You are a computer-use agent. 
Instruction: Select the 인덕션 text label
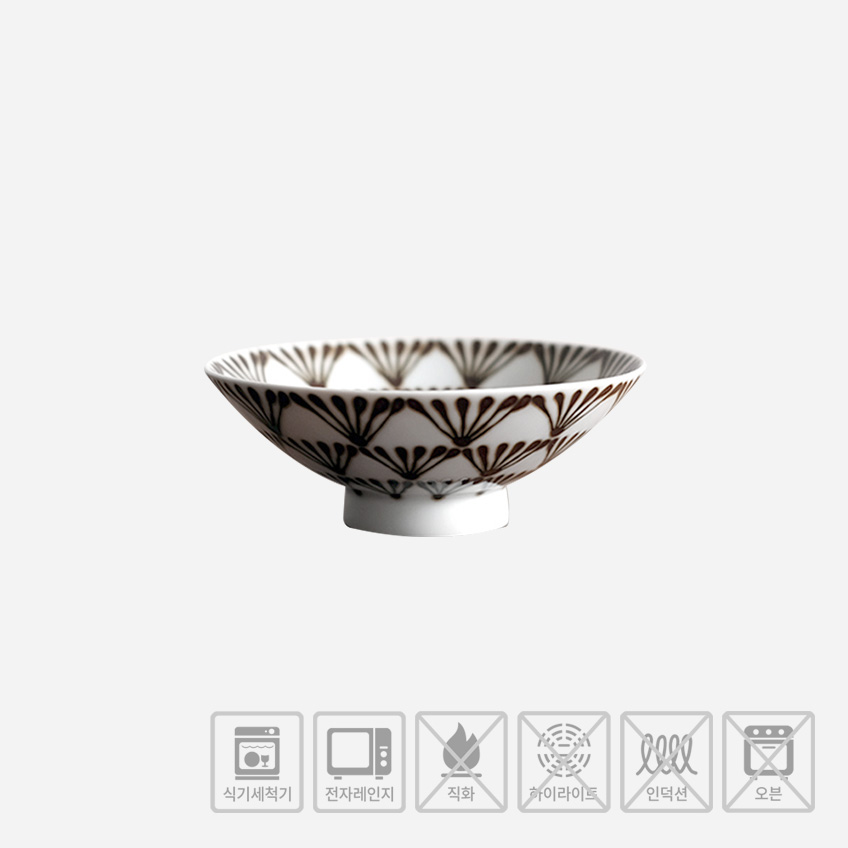666,794
